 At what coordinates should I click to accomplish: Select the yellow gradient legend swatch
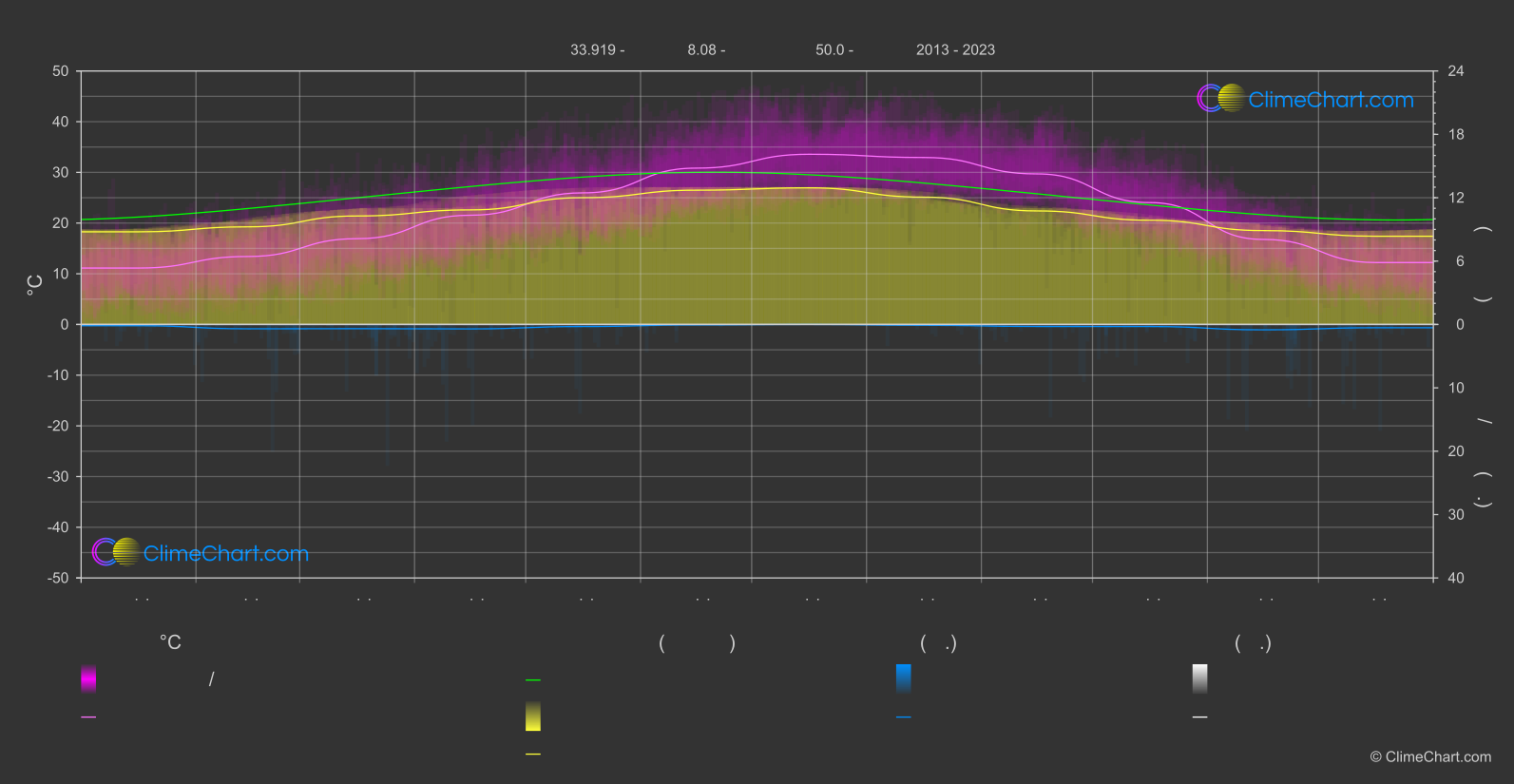pyautogui.click(x=533, y=717)
